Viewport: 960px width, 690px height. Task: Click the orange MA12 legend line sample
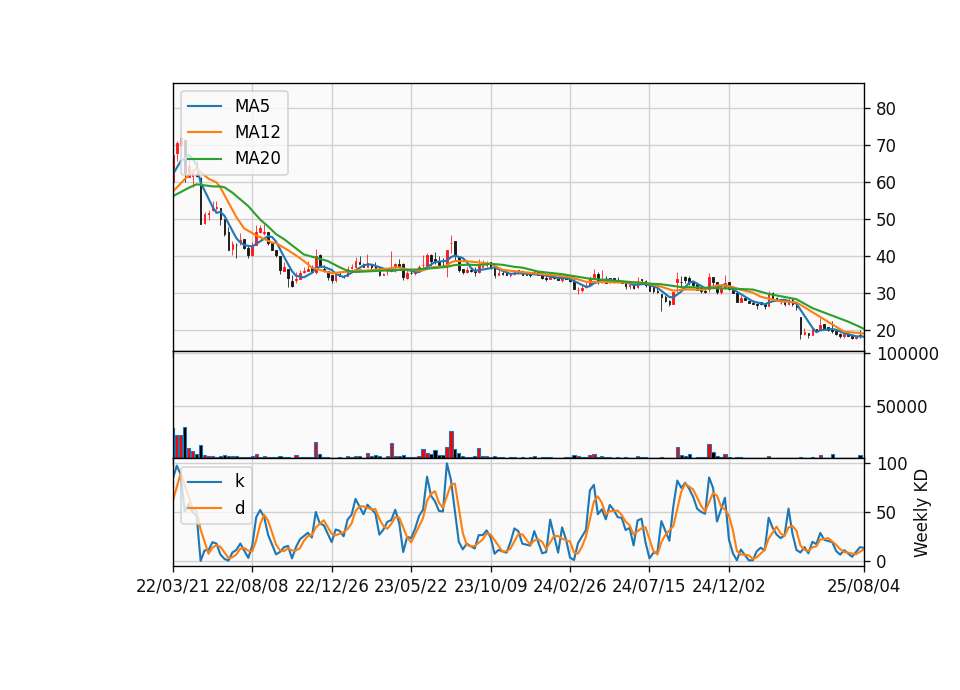click(204, 132)
